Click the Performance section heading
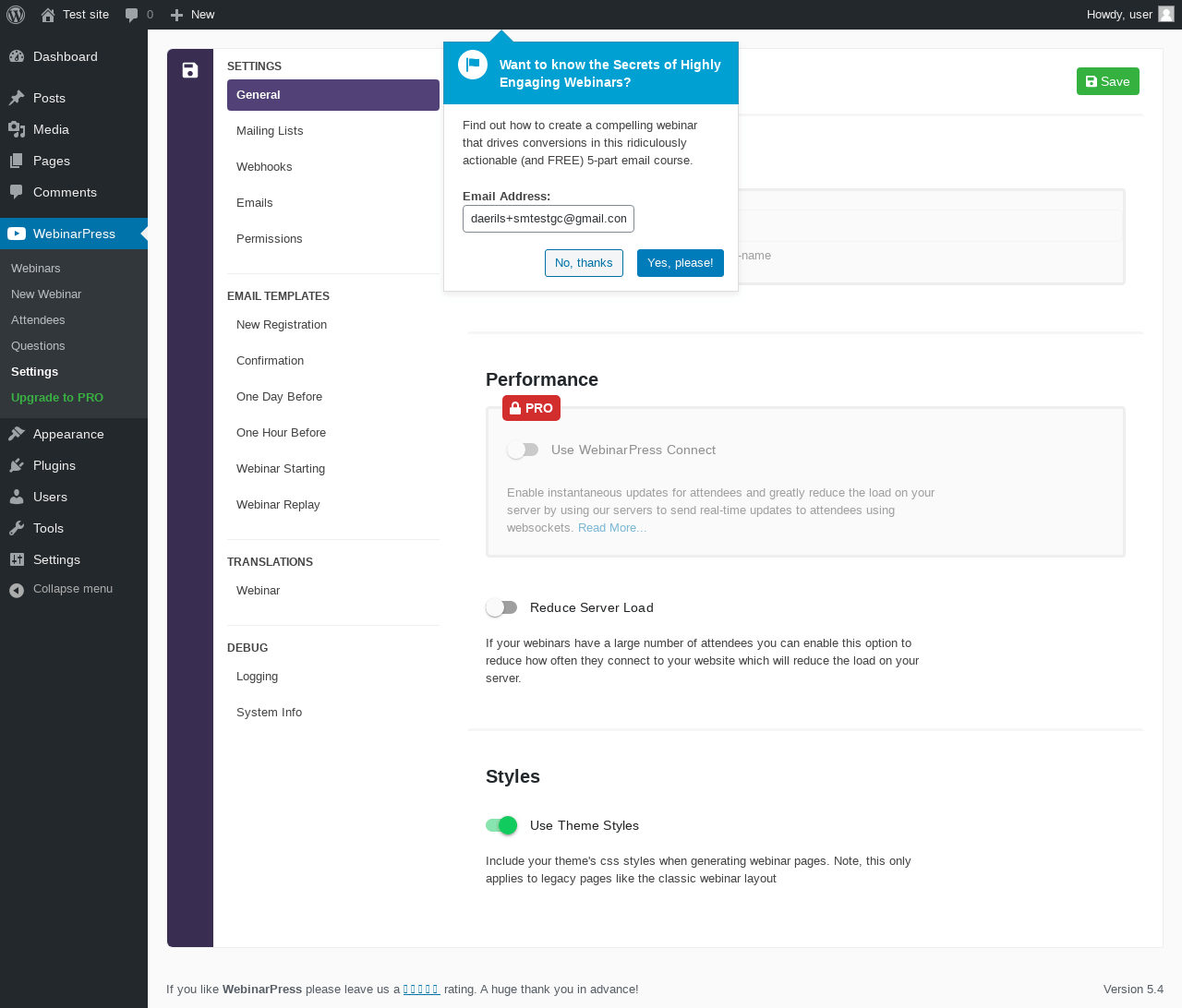 (542, 379)
